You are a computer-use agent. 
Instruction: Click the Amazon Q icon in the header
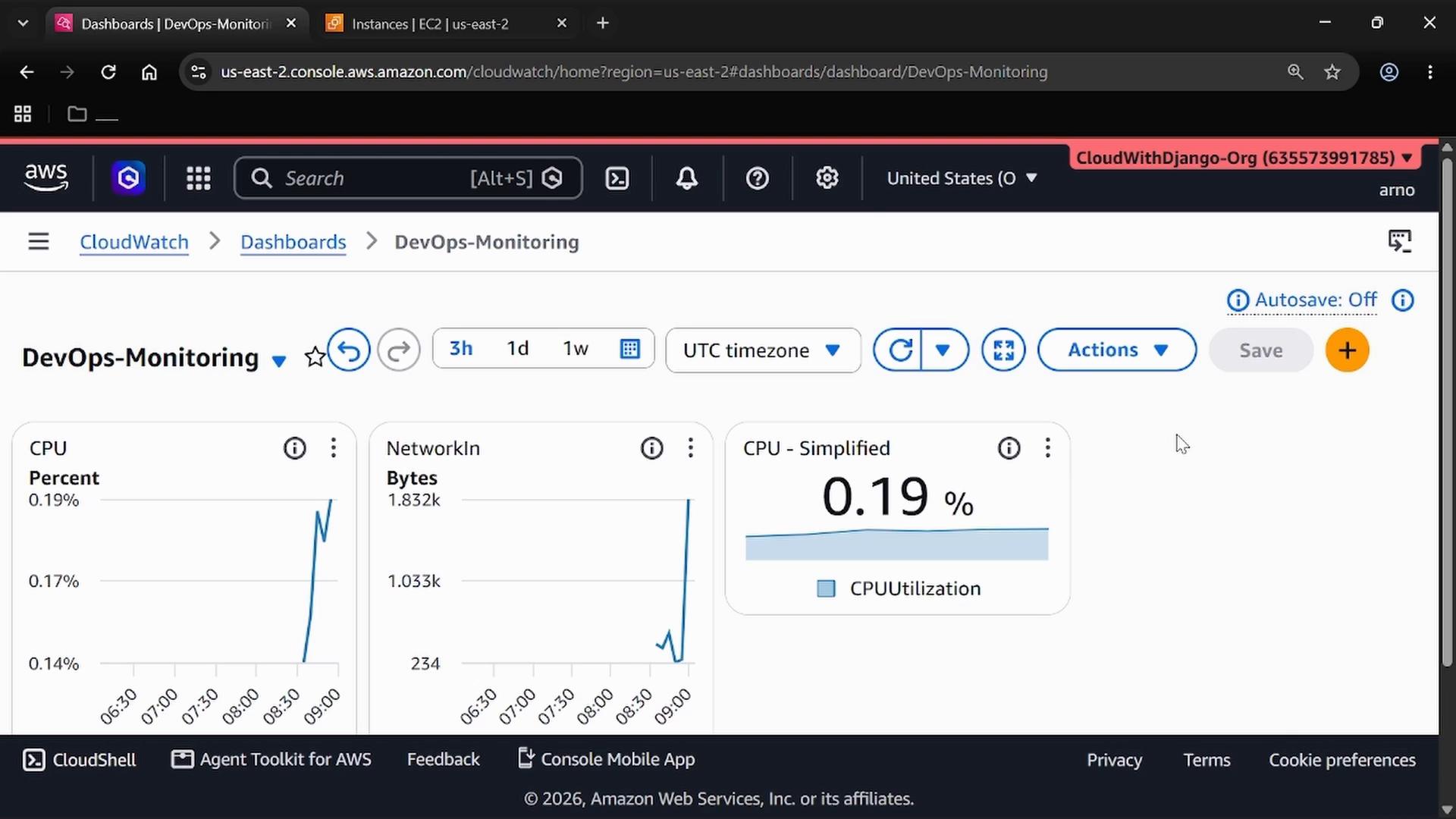pos(129,178)
